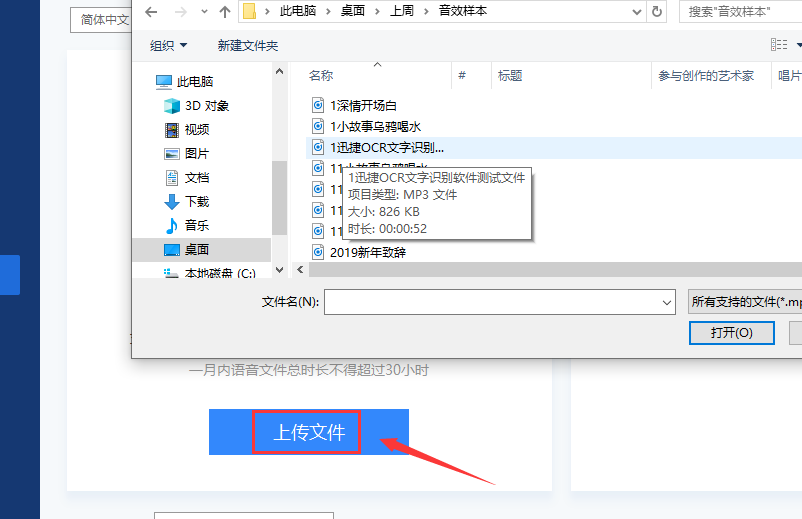This screenshot has height=519, width=802.
Task: Select file 1迅捷OCR文字识别...
Action: 387,147
